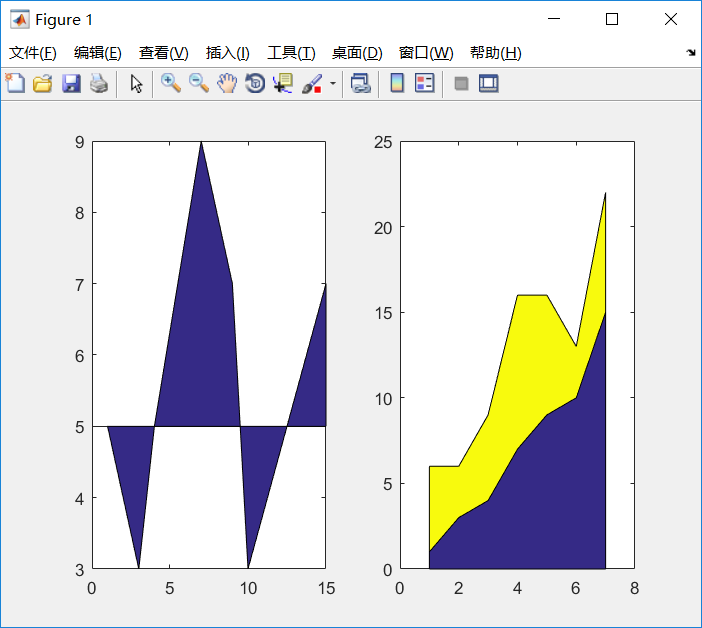
Task: Click y-axis label 20 on right plot
Action: [x=383, y=228]
